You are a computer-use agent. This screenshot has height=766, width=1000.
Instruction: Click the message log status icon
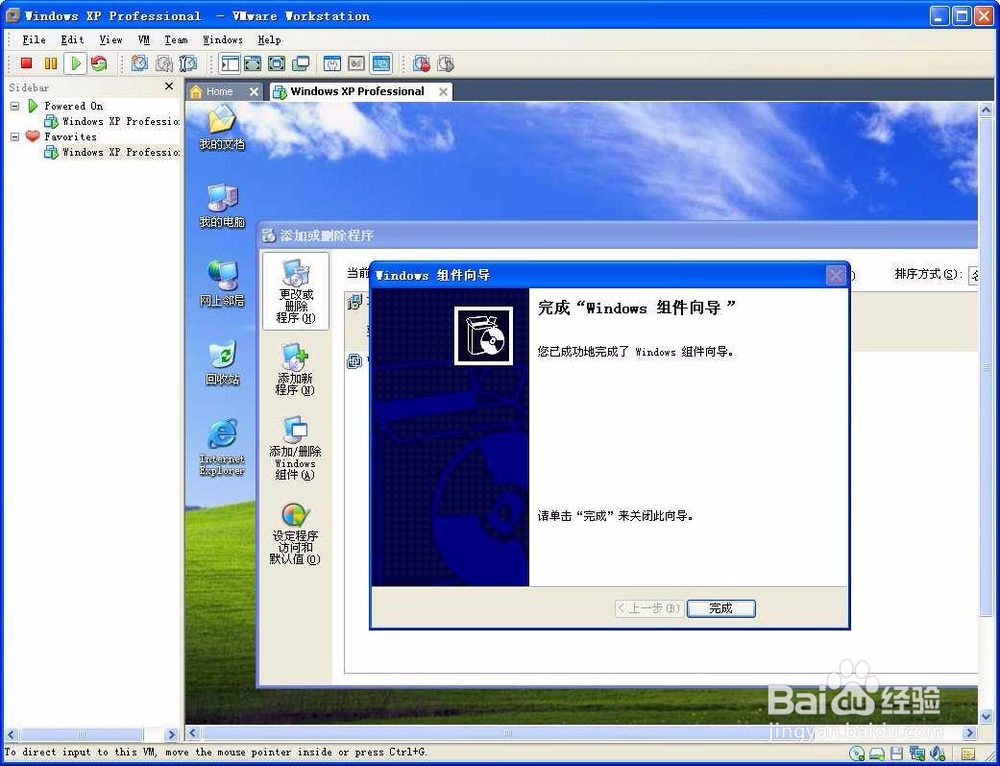[x=969, y=753]
